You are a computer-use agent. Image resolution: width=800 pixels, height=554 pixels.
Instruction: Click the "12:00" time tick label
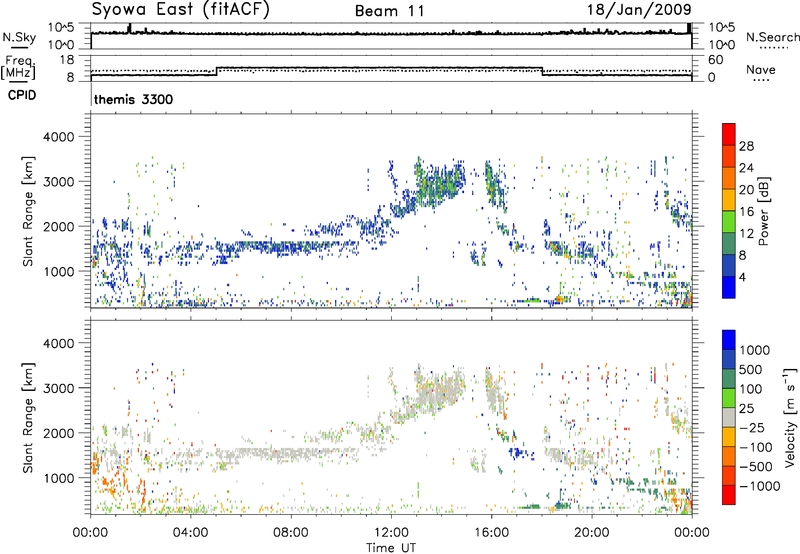tap(391, 533)
